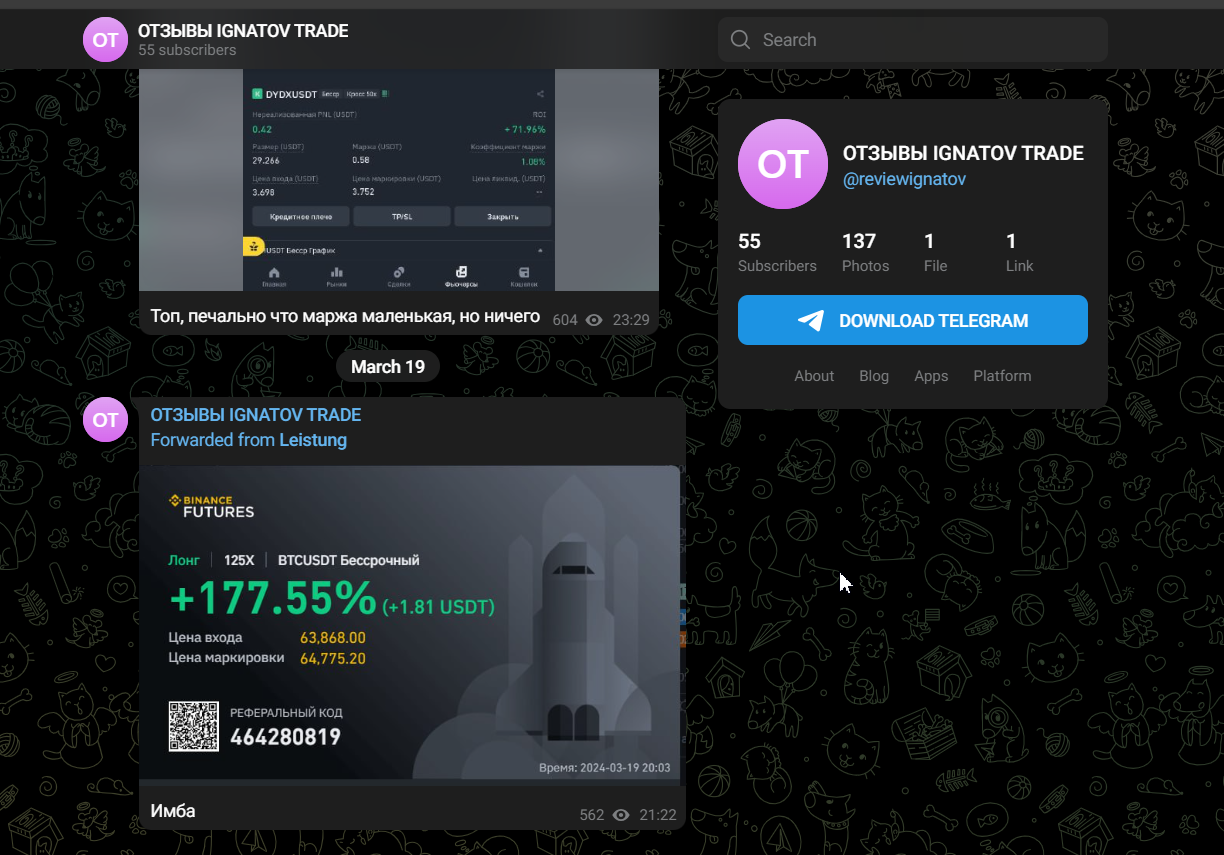Open the 55 Subscribers counter

tap(777, 253)
